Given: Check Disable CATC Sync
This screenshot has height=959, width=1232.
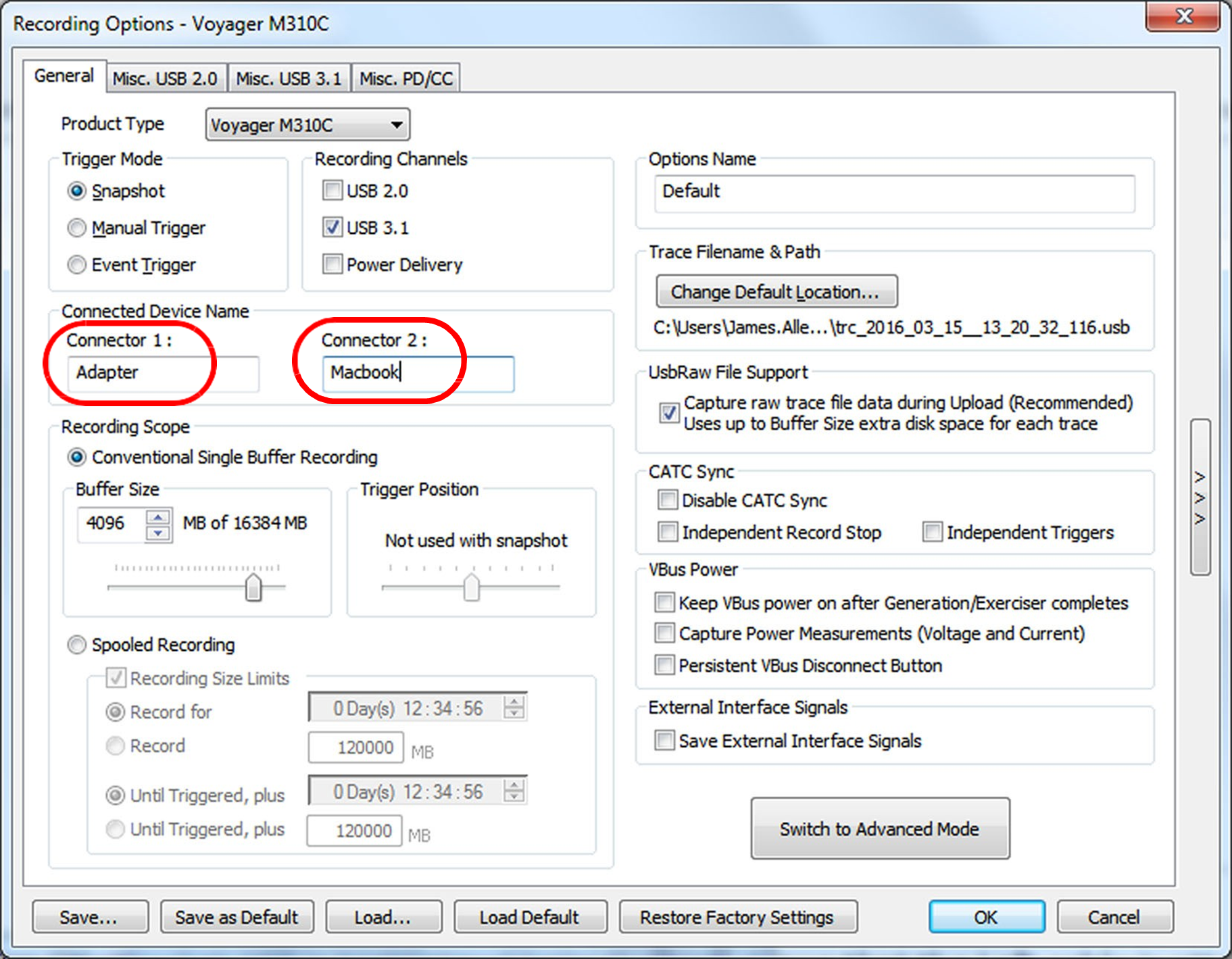Looking at the screenshot, I should click(668, 500).
